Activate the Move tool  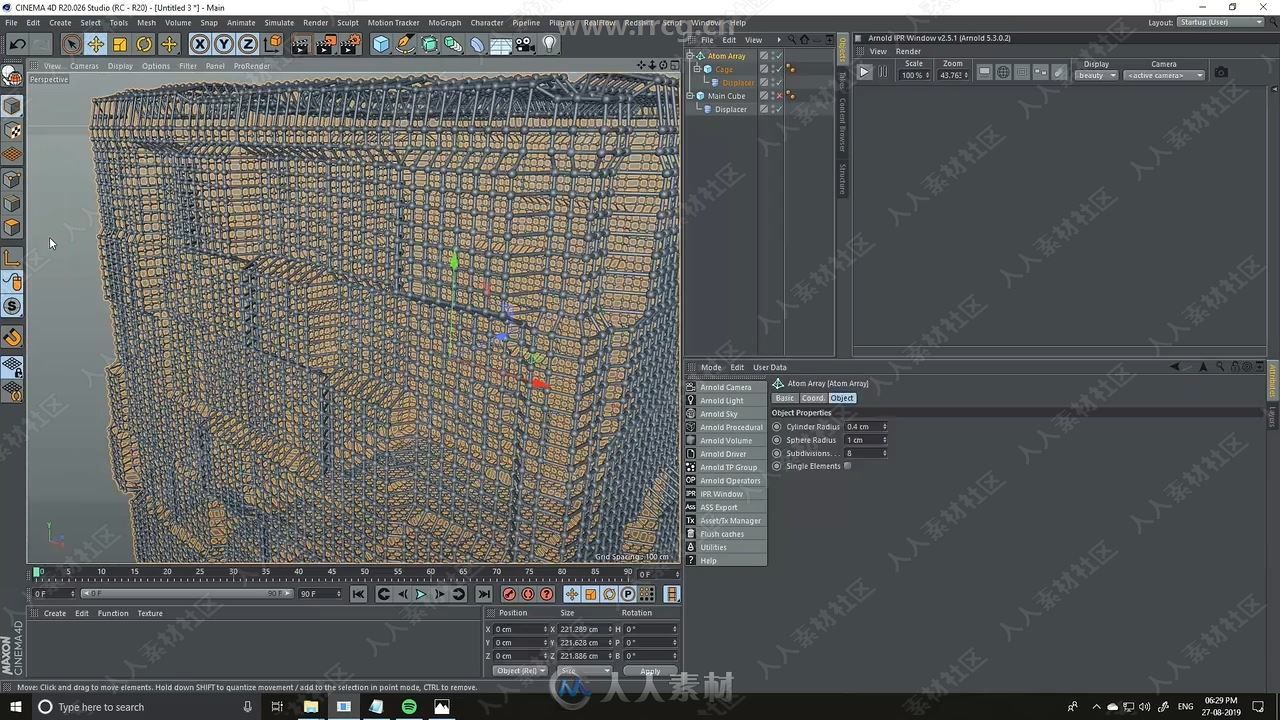(96, 44)
